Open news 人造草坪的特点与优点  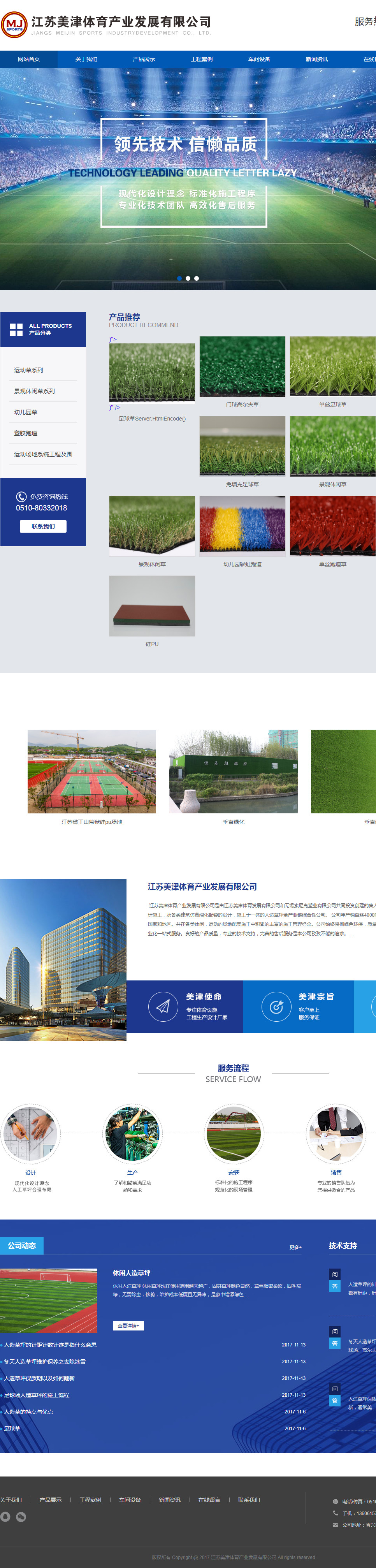28,1411
